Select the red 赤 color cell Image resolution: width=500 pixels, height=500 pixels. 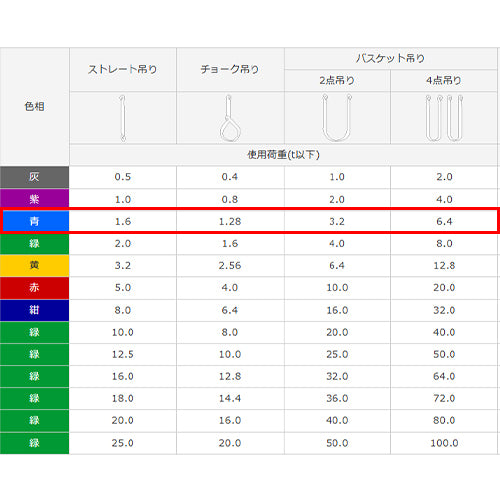[x=35, y=288]
